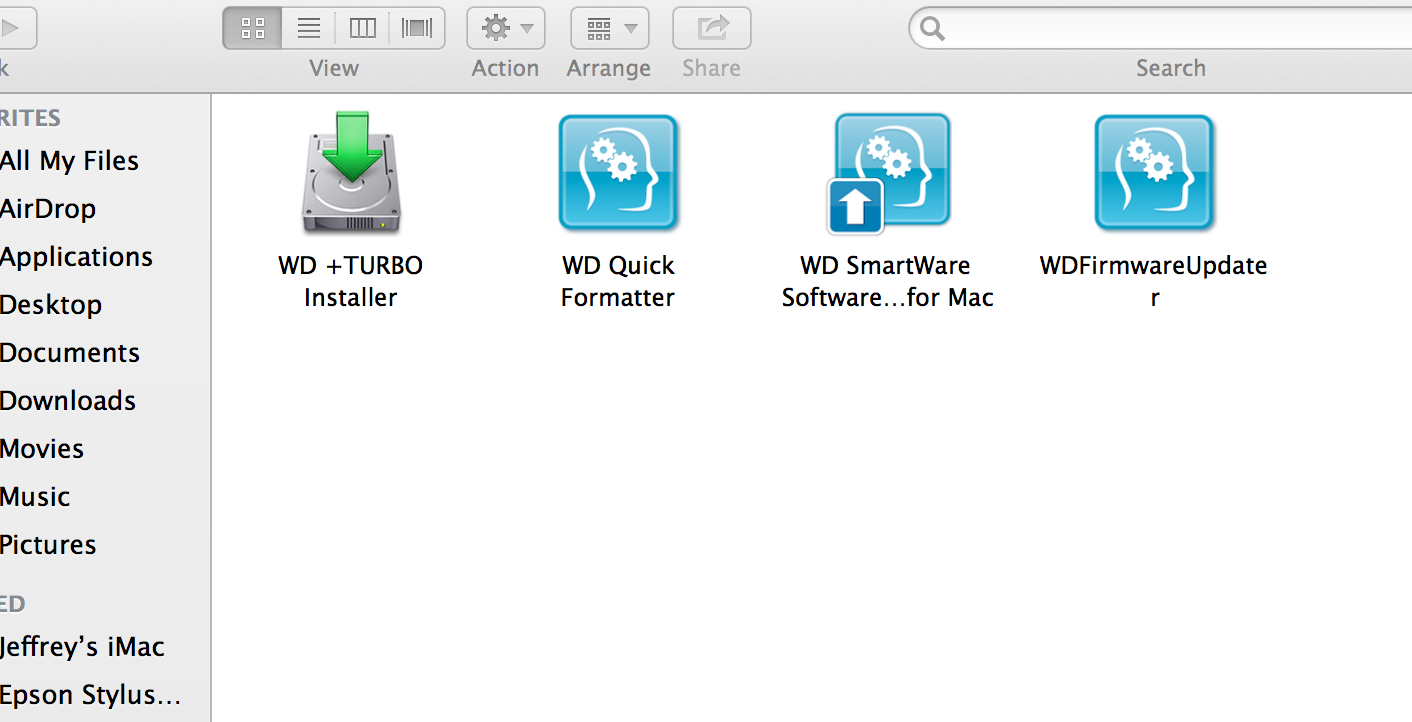This screenshot has height=722, width=1412.
Task: Click the magnifying glass search icon
Action: pyautogui.click(x=932, y=29)
